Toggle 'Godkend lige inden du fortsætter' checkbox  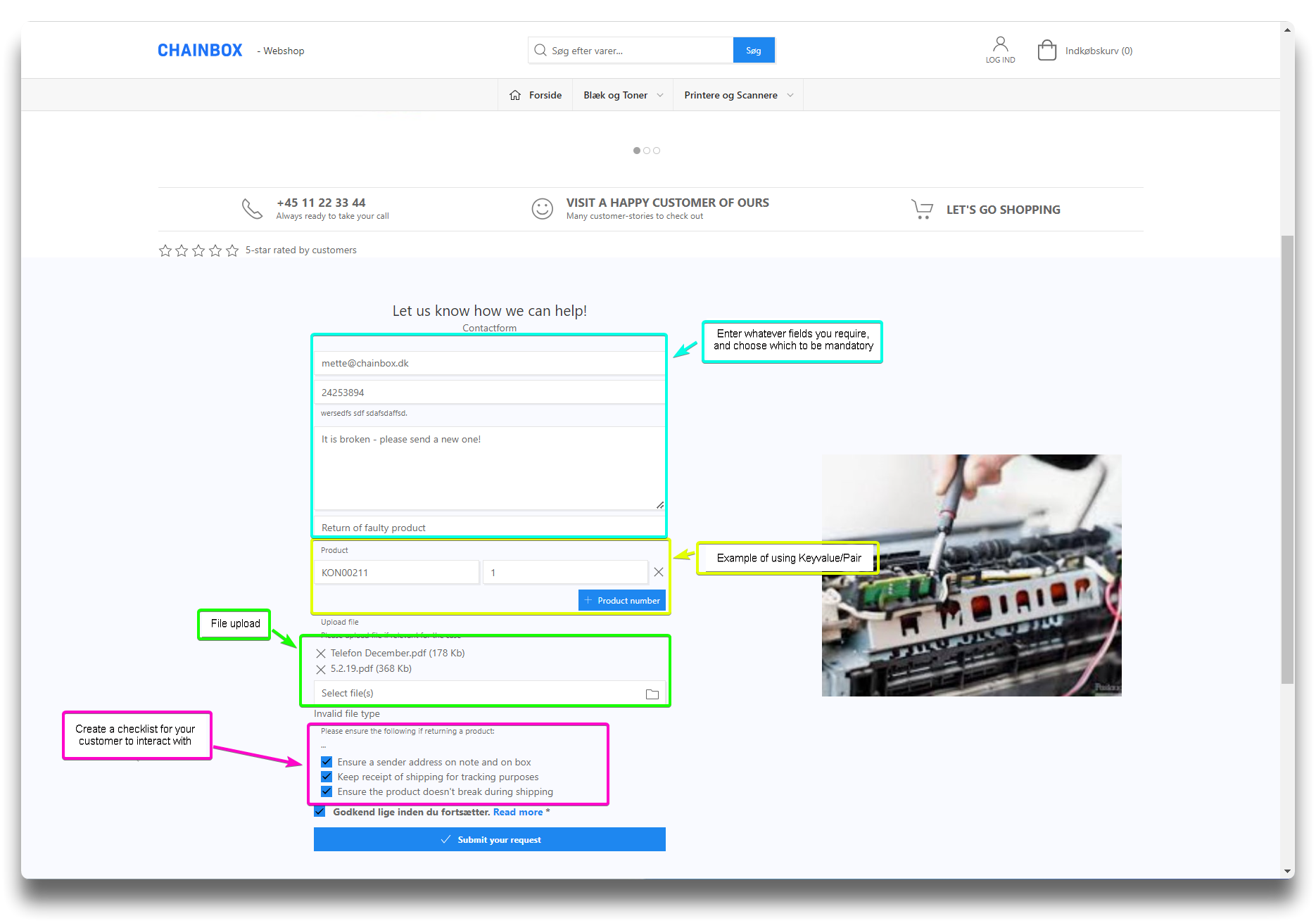click(x=319, y=812)
